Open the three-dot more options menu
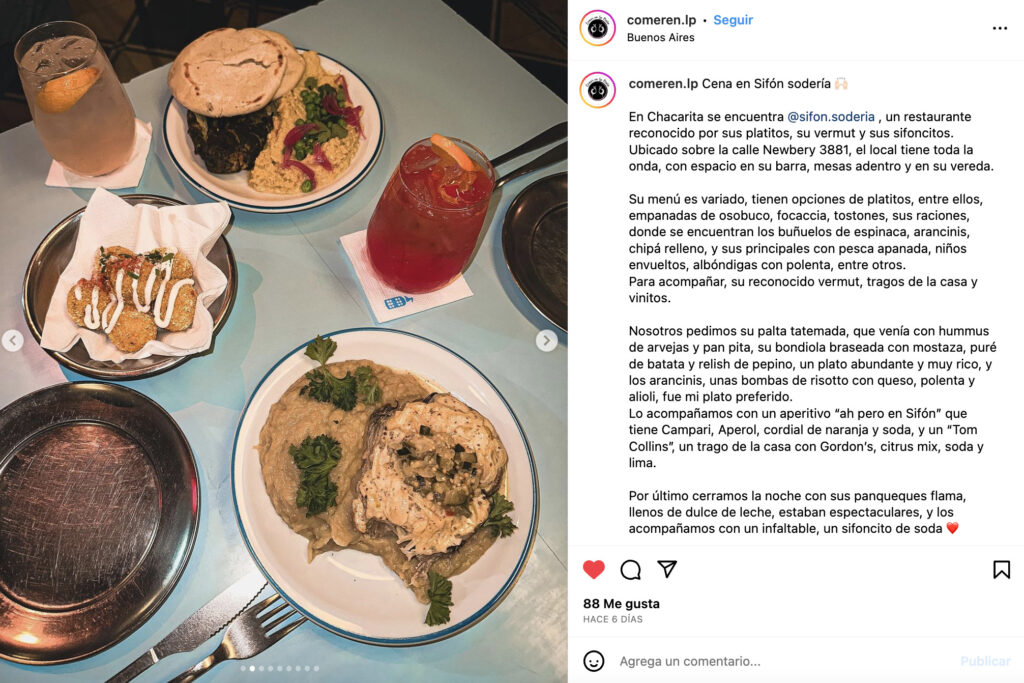Image resolution: width=1024 pixels, height=683 pixels. click(x=999, y=28)
